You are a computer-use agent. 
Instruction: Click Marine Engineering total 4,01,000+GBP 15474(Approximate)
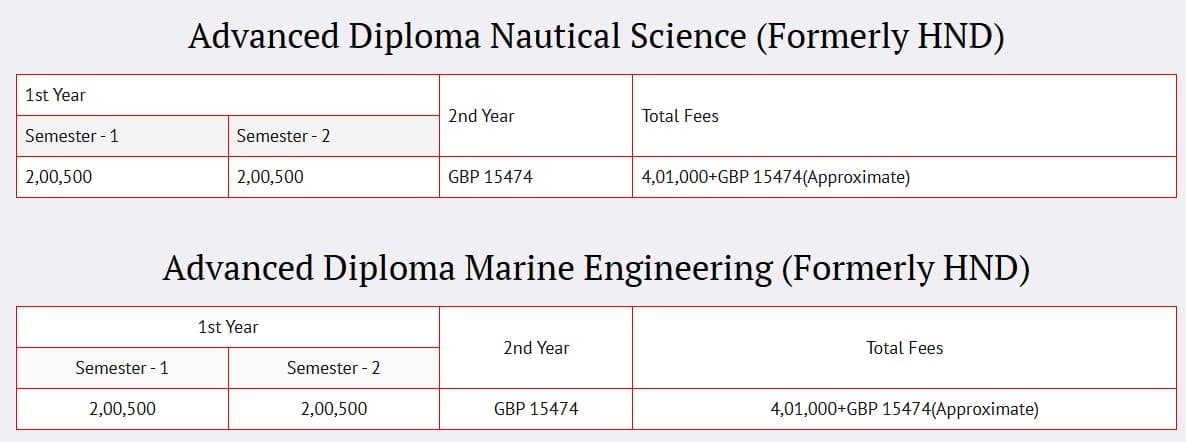[x=904, y=409]
